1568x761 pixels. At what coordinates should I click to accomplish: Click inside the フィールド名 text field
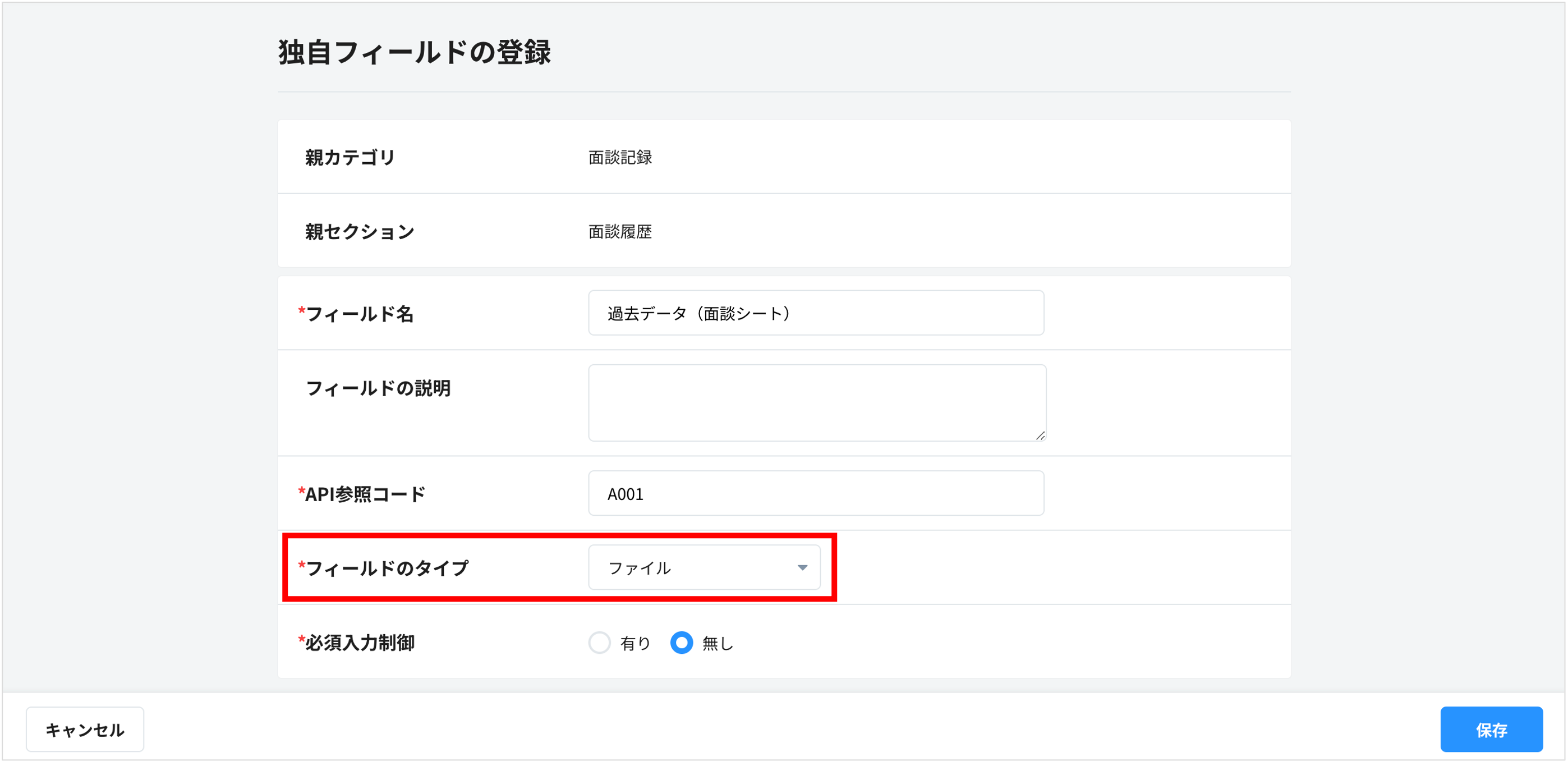coord(816,313)
